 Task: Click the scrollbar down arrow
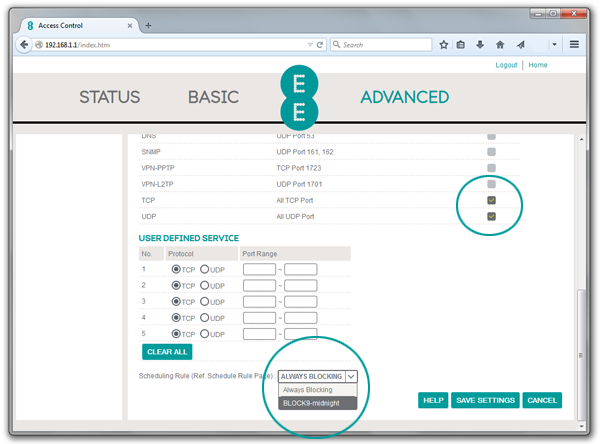[581, 426]
